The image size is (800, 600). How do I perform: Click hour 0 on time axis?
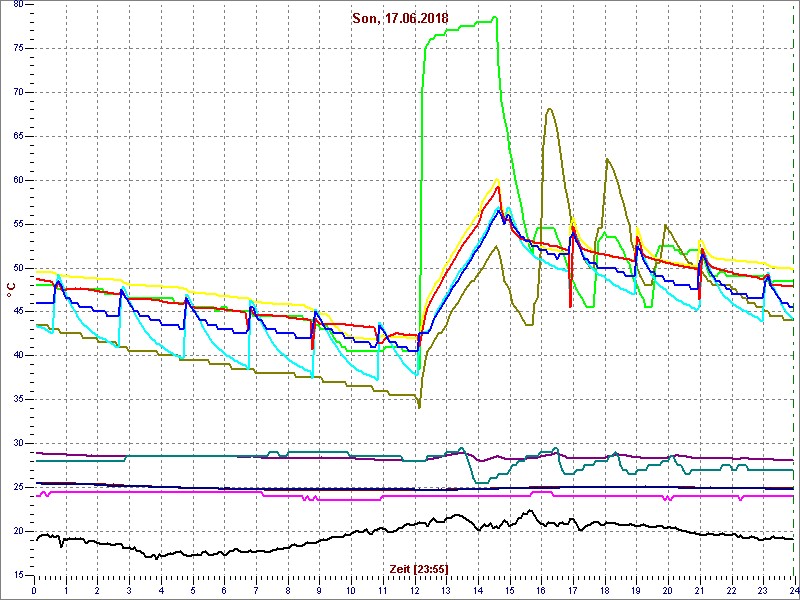[34, 590]
